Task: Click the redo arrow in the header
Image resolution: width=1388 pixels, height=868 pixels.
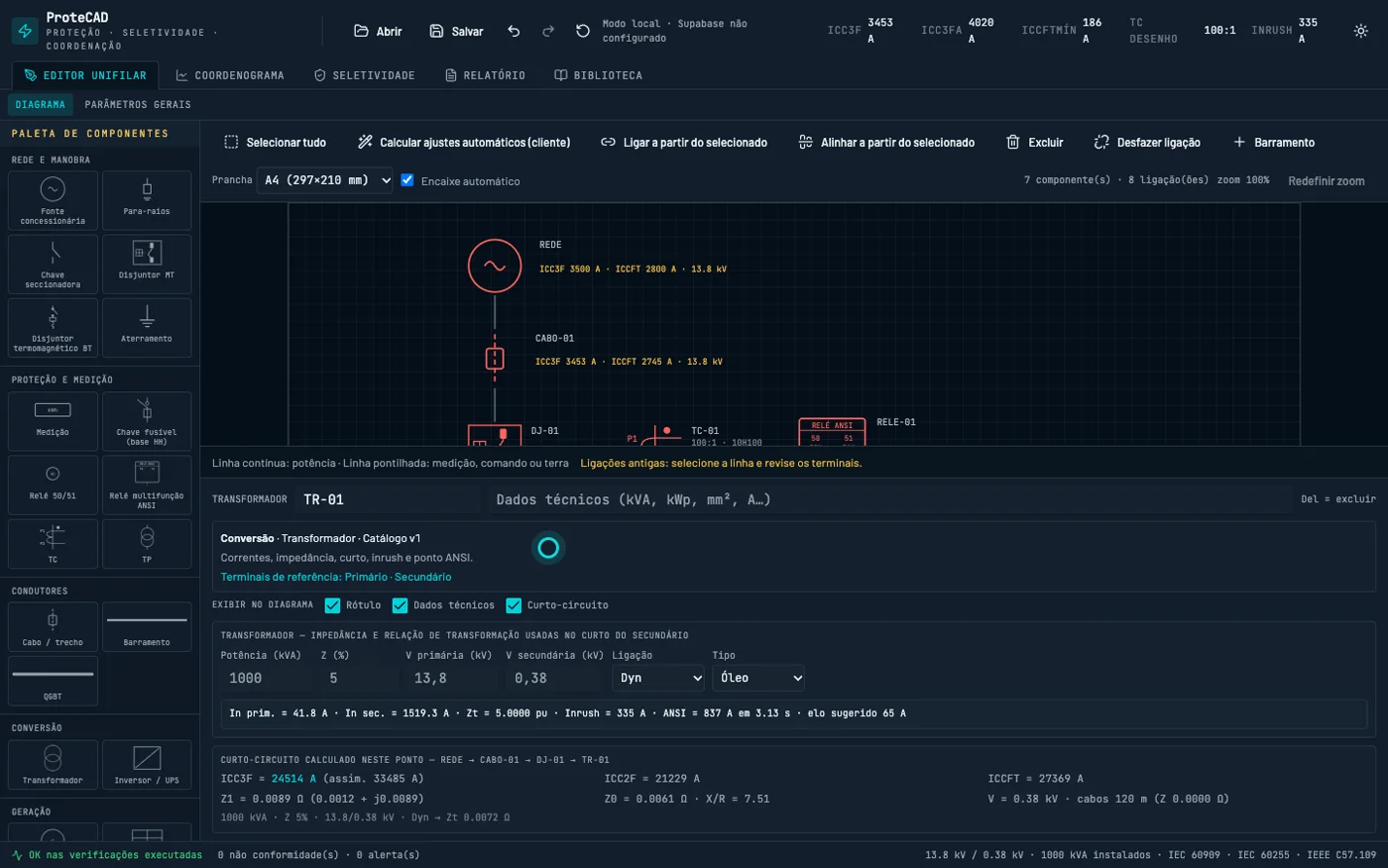Action: pos(548,31)
